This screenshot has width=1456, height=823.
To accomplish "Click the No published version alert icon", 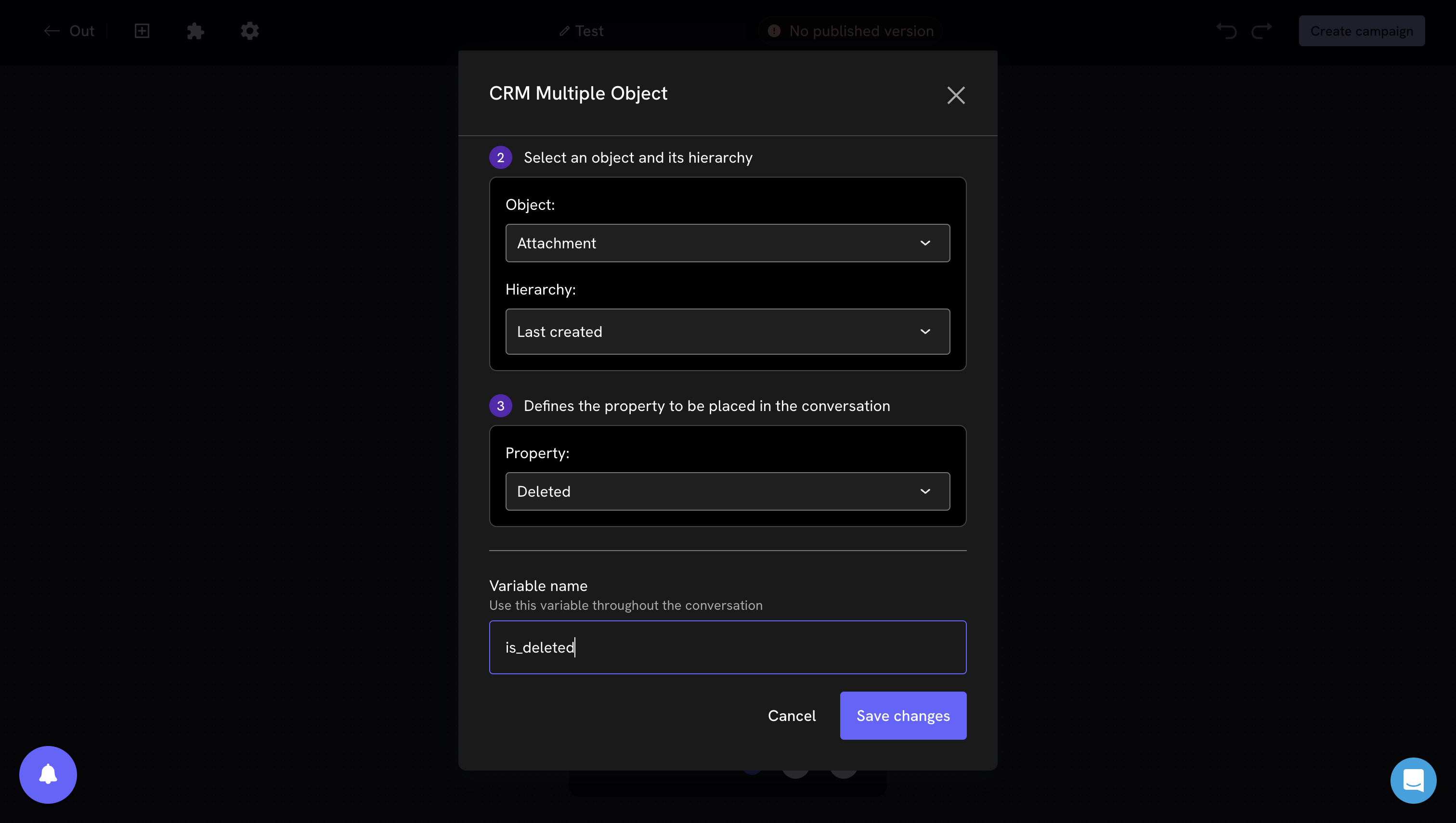I will [774, 30].
